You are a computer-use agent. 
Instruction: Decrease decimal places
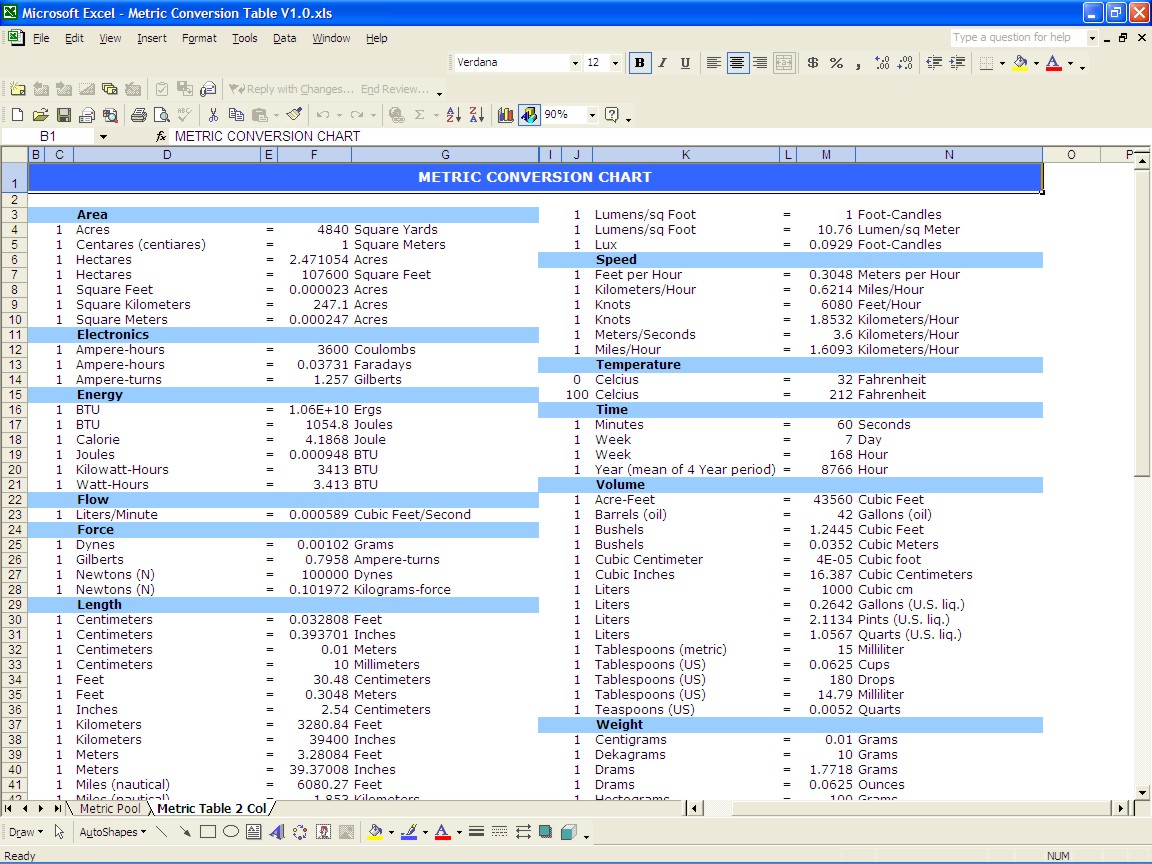click(x=905, y=63)
